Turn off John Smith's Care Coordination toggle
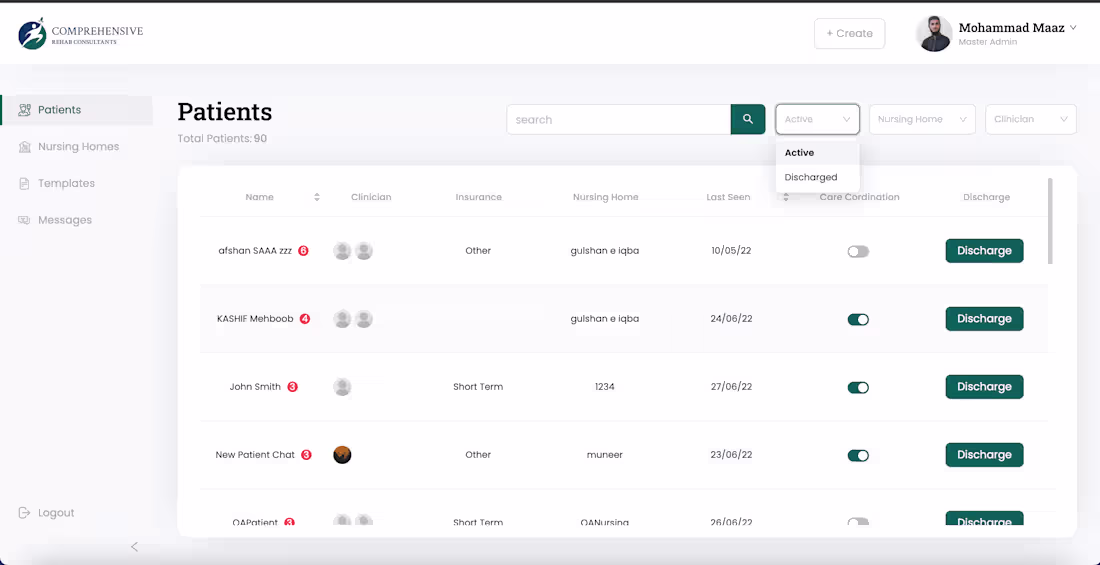 coord(858,387)
